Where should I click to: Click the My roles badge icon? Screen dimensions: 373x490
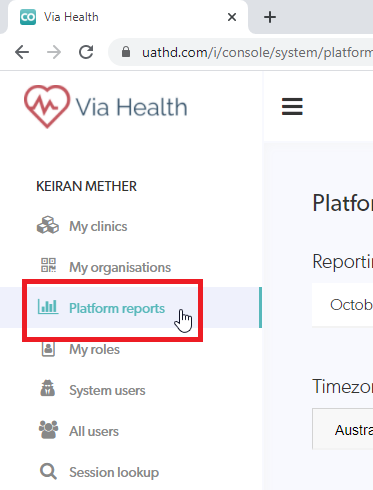pos(48,349)
